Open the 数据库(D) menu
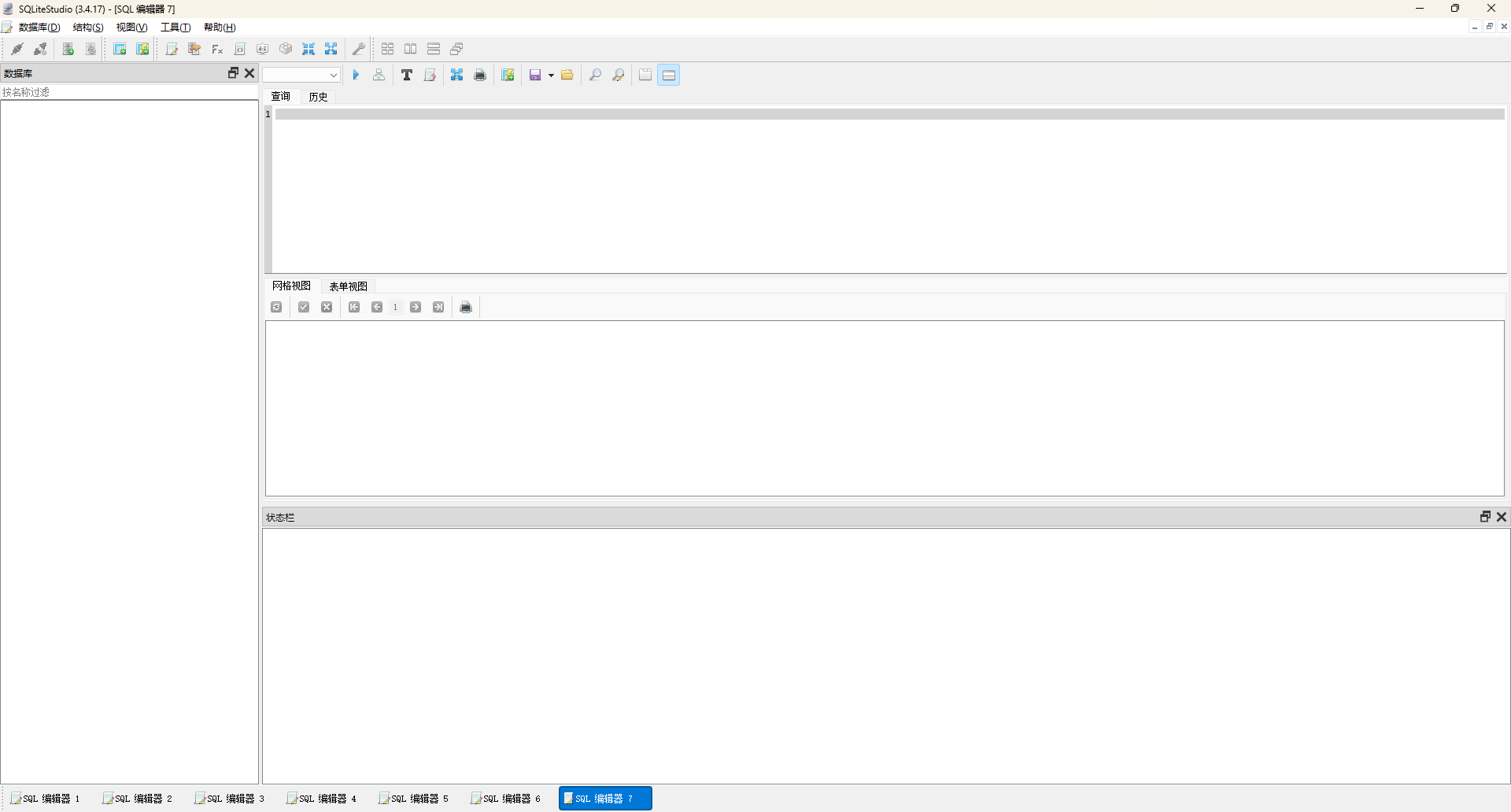Viewport: 1511px width, 812px height. pos(39,28)
